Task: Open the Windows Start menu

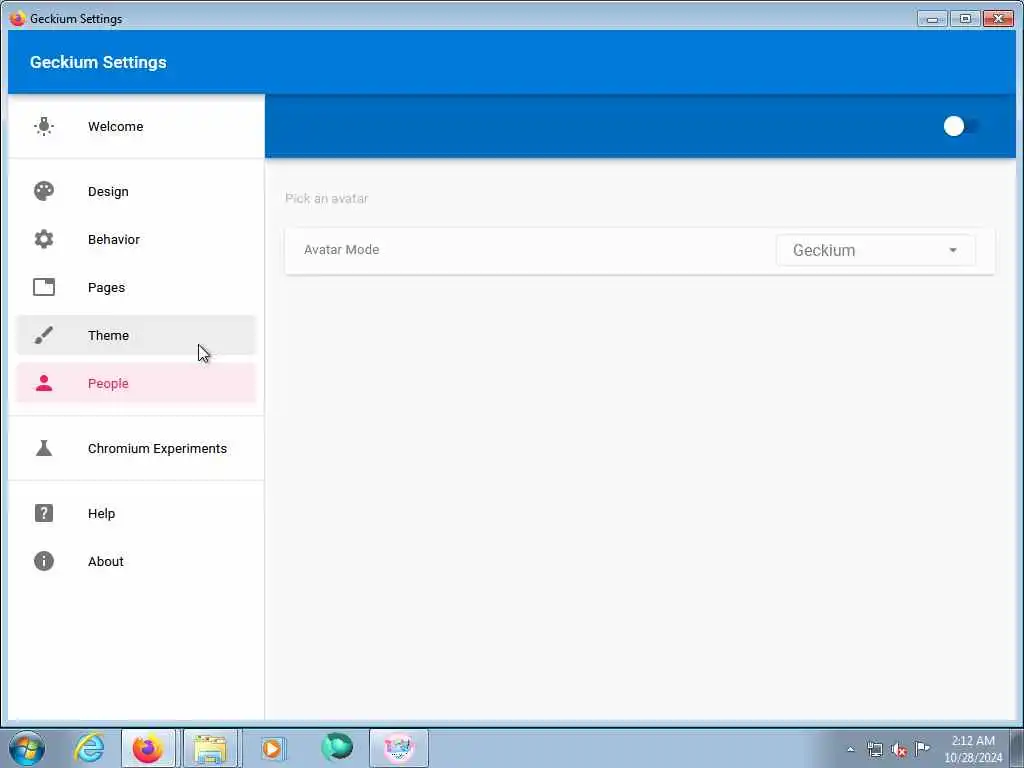Action: [x=27, y=748]
